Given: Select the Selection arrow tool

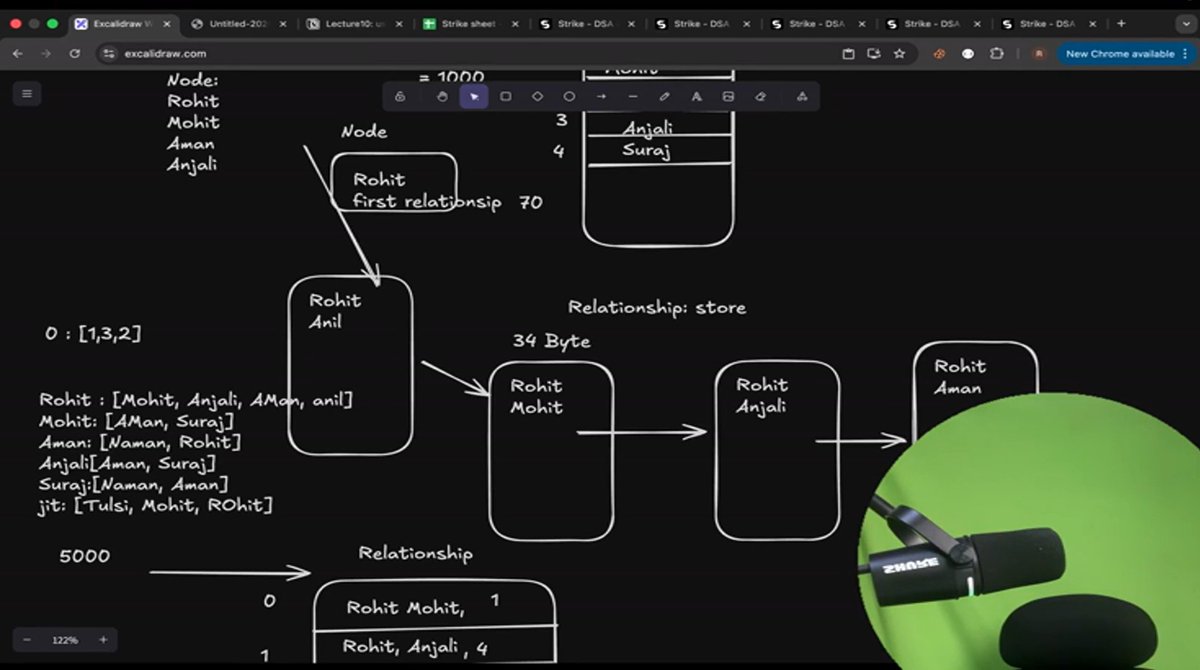Looking at the screenshot, I should 474,97.
